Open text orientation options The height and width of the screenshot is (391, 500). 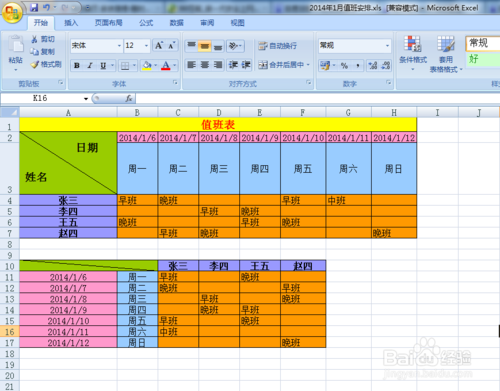click(x=235, y=45)
